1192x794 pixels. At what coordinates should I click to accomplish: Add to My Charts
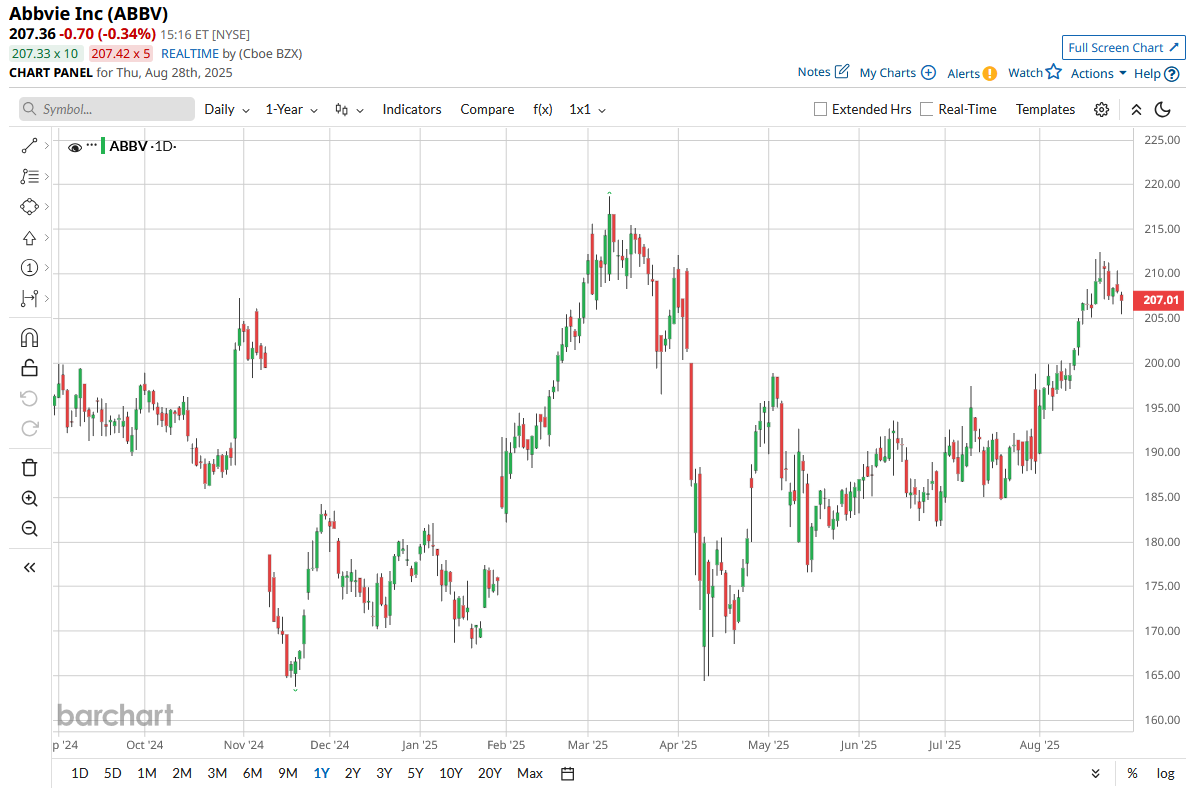(x=897, y=73)
